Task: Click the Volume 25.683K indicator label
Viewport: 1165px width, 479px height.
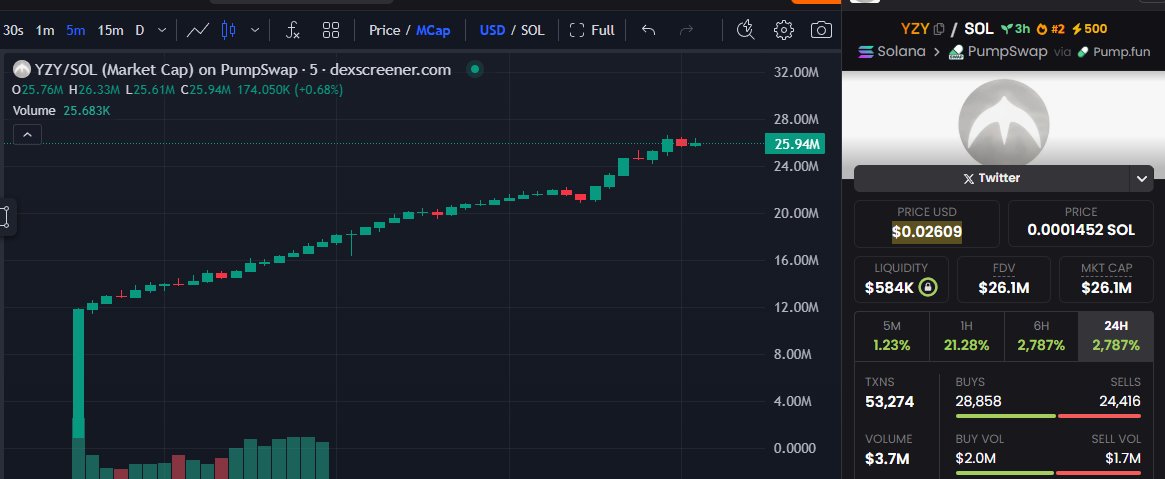Action: point(62,110)
